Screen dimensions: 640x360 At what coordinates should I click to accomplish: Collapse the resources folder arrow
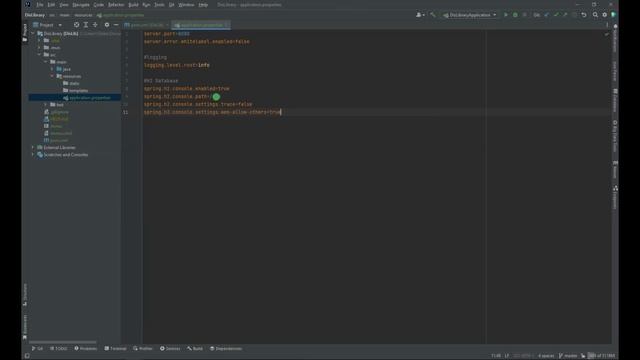click(52, 76)
